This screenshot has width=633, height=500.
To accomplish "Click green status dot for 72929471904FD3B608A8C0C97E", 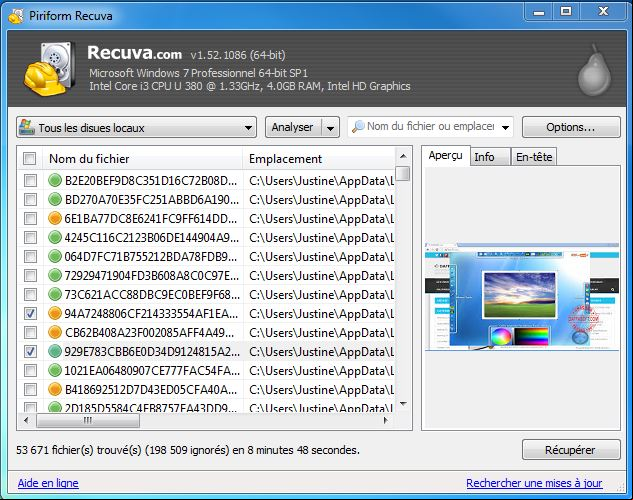I will 54,275.
